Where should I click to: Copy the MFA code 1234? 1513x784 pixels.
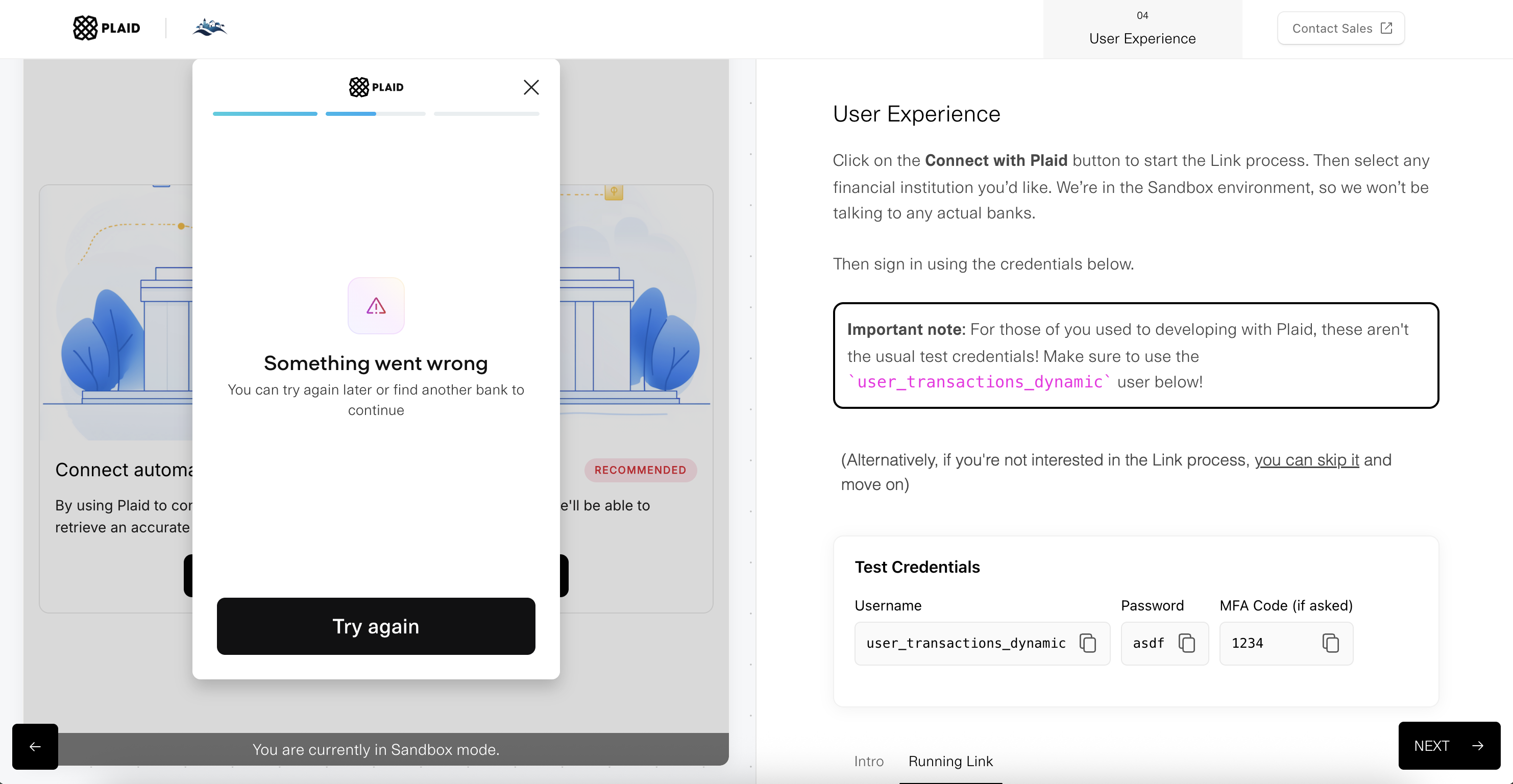pos(1330,643)
